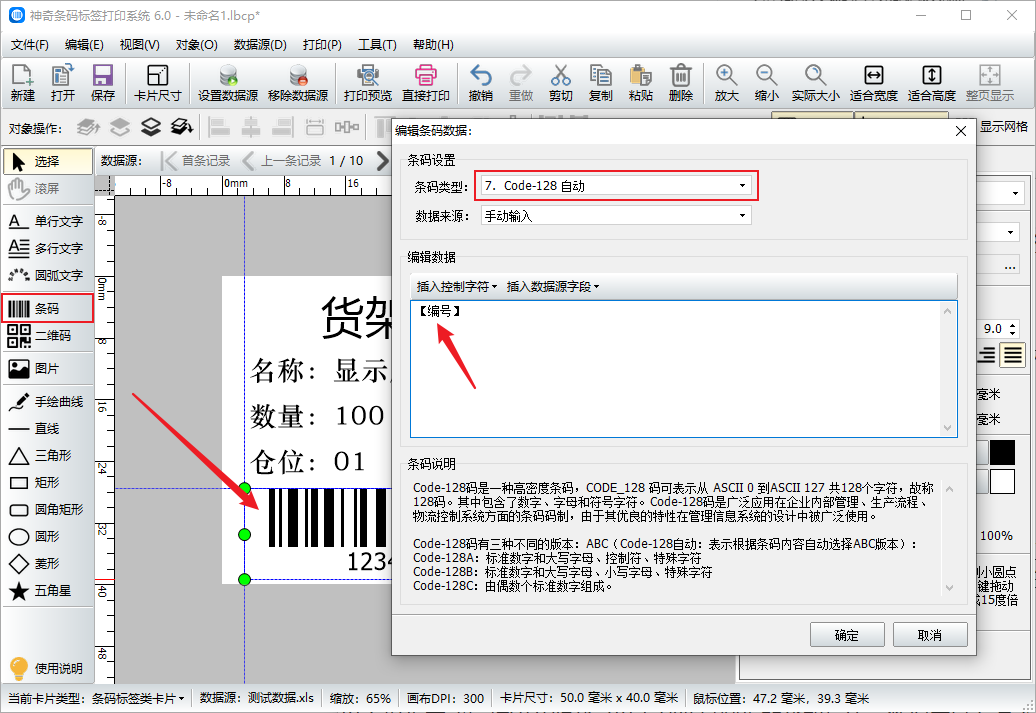Expand the 插入数据源字段 dropdown
The image size is (1036, 713).
click(x=553, y=287)
